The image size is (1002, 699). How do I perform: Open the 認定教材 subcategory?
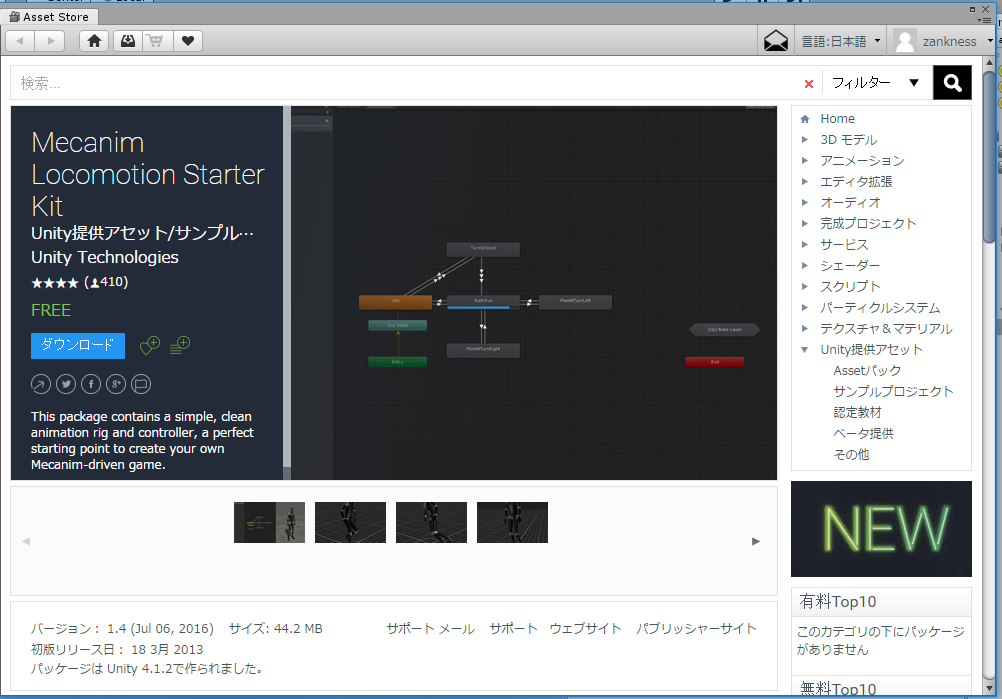[x=857, y=412]
